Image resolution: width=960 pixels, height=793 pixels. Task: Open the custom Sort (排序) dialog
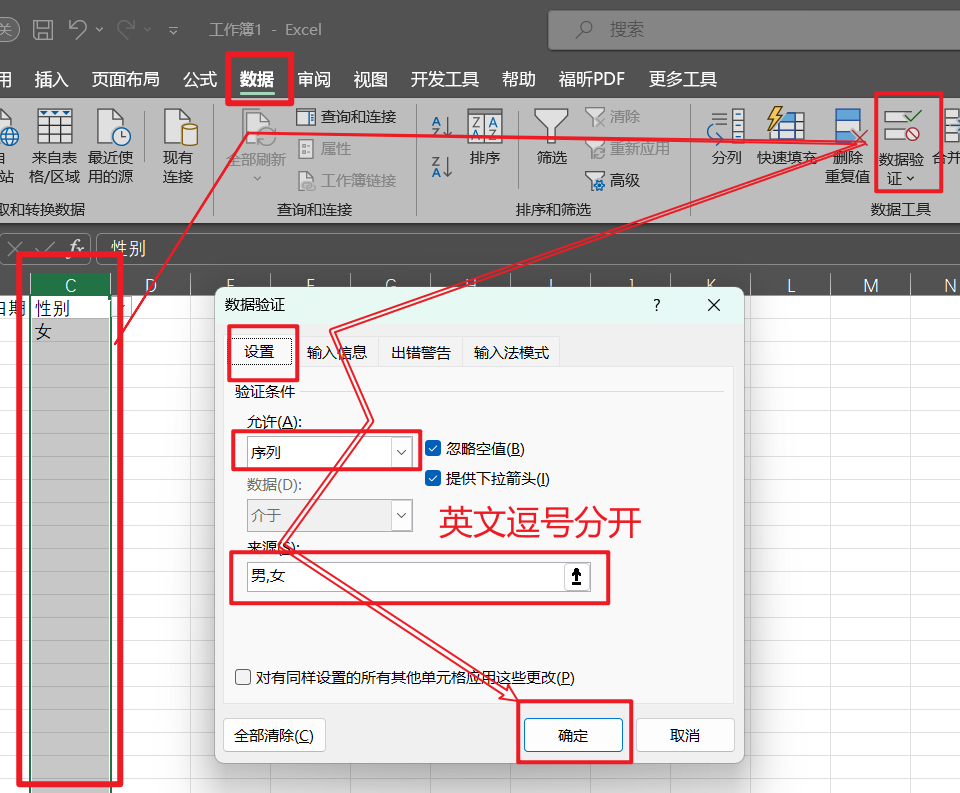tap(485, 138)
